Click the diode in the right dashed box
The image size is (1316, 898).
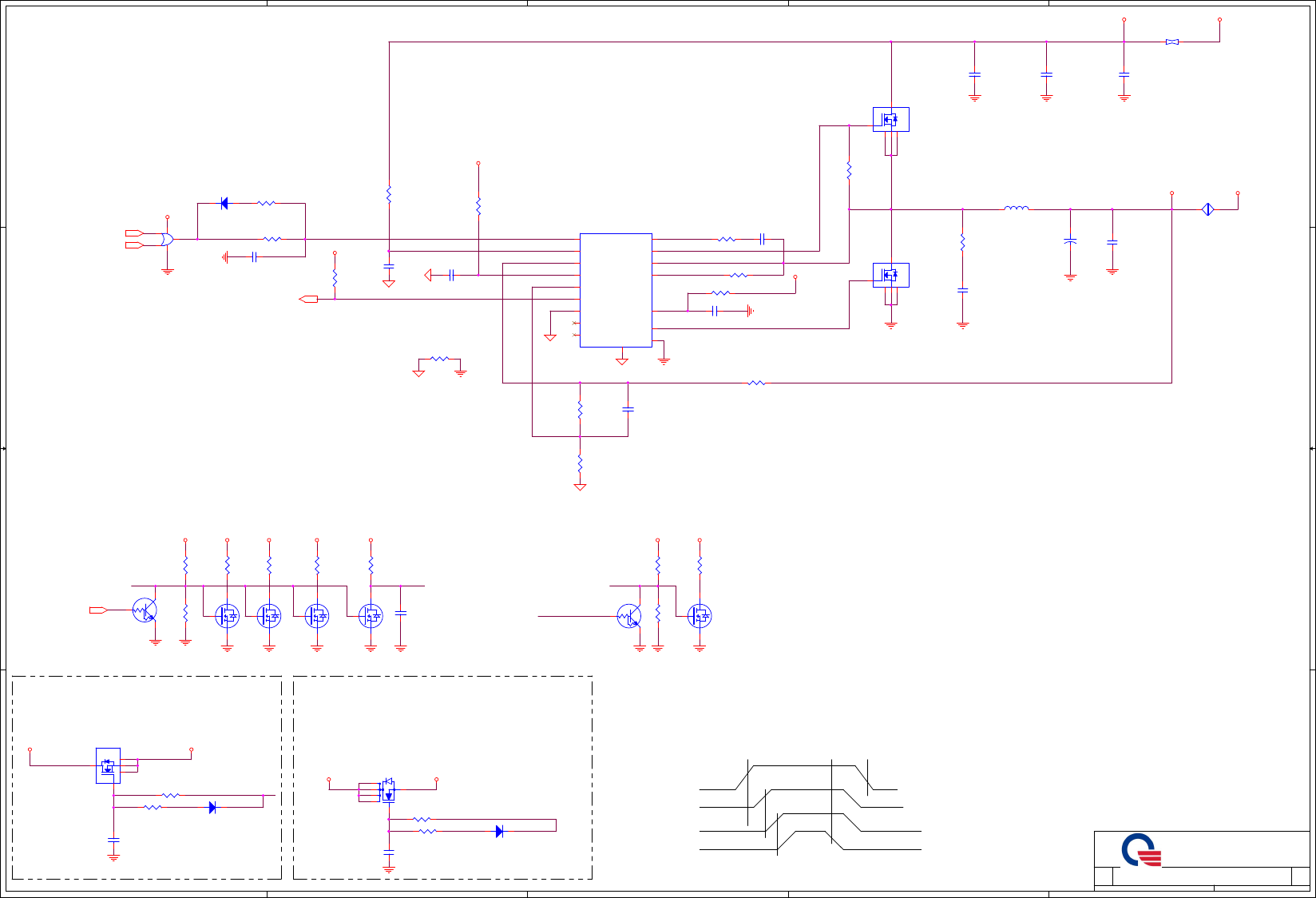point(499,832)
